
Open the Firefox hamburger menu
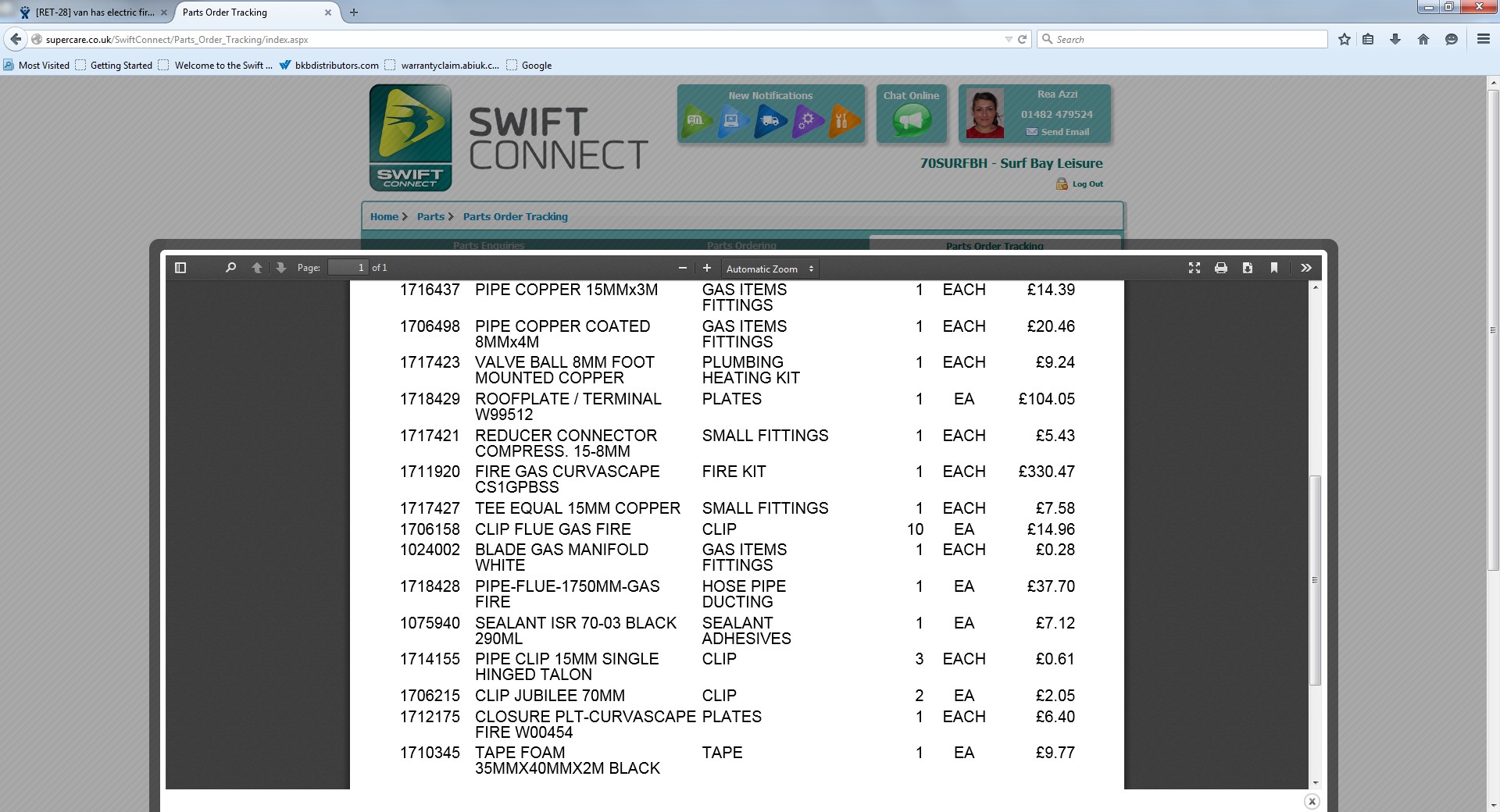(x=1483, y=39)
